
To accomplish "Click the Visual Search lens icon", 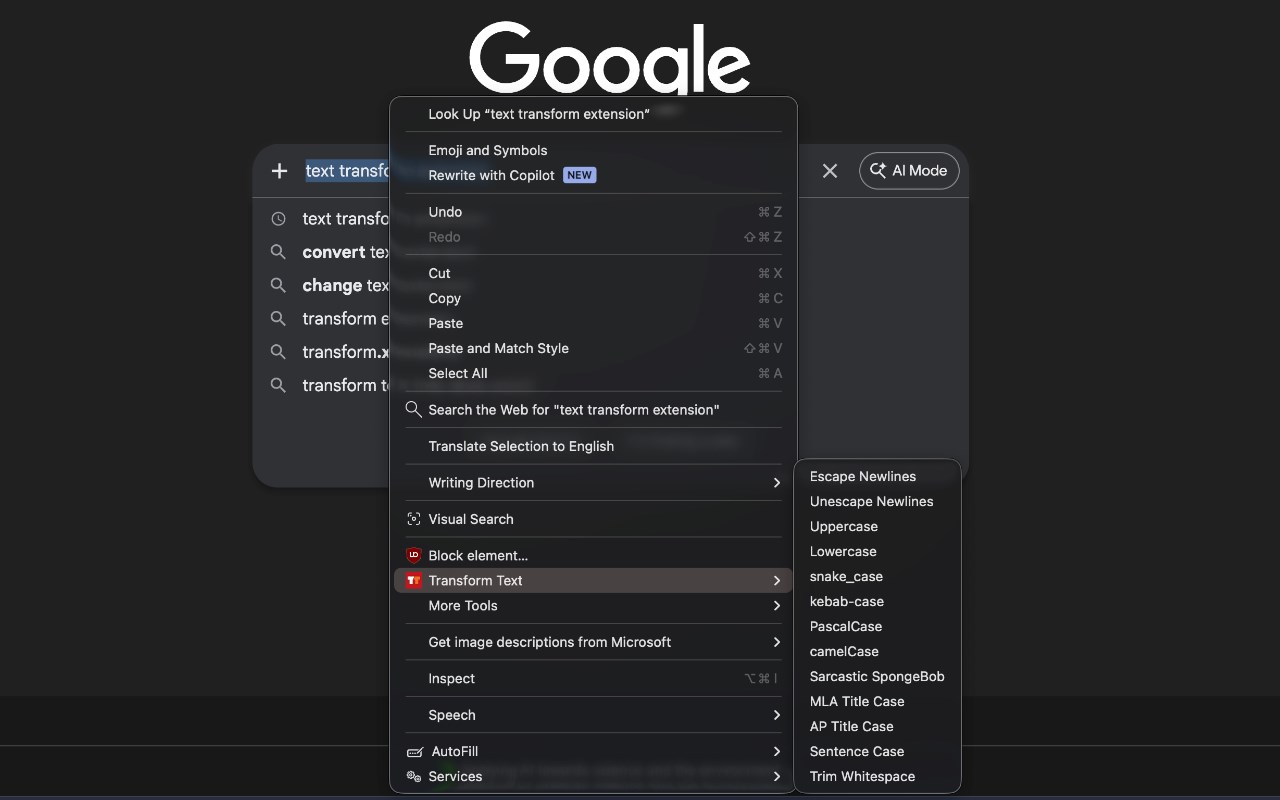I will tap(414, 519).
